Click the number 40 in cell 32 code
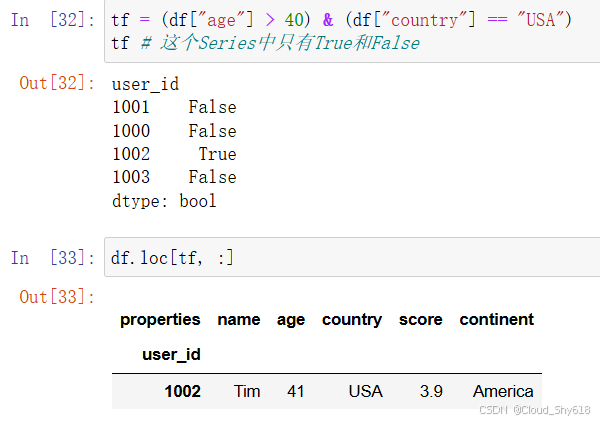 tap(294, 20)
